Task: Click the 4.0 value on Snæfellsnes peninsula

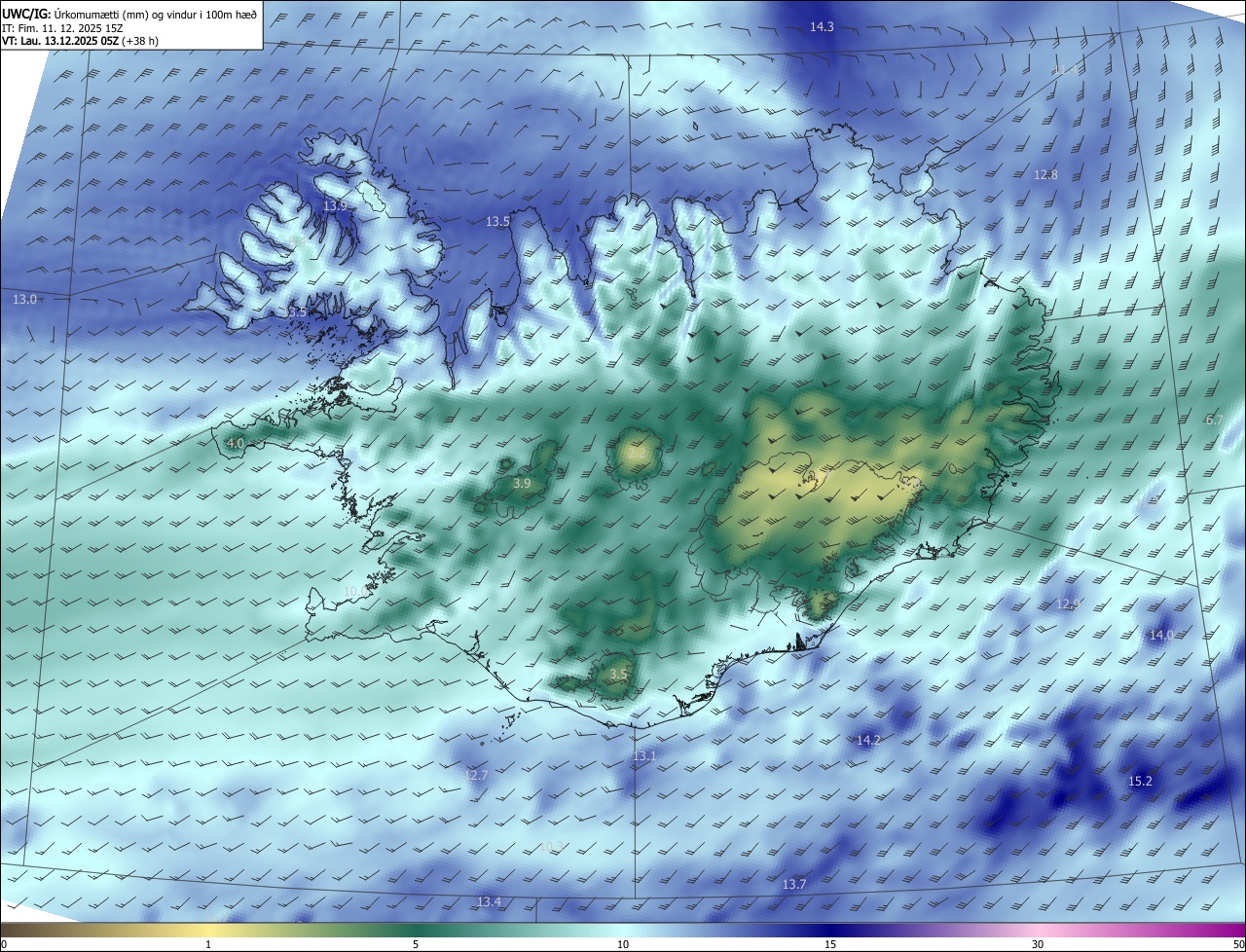Action: coord(235,444)
